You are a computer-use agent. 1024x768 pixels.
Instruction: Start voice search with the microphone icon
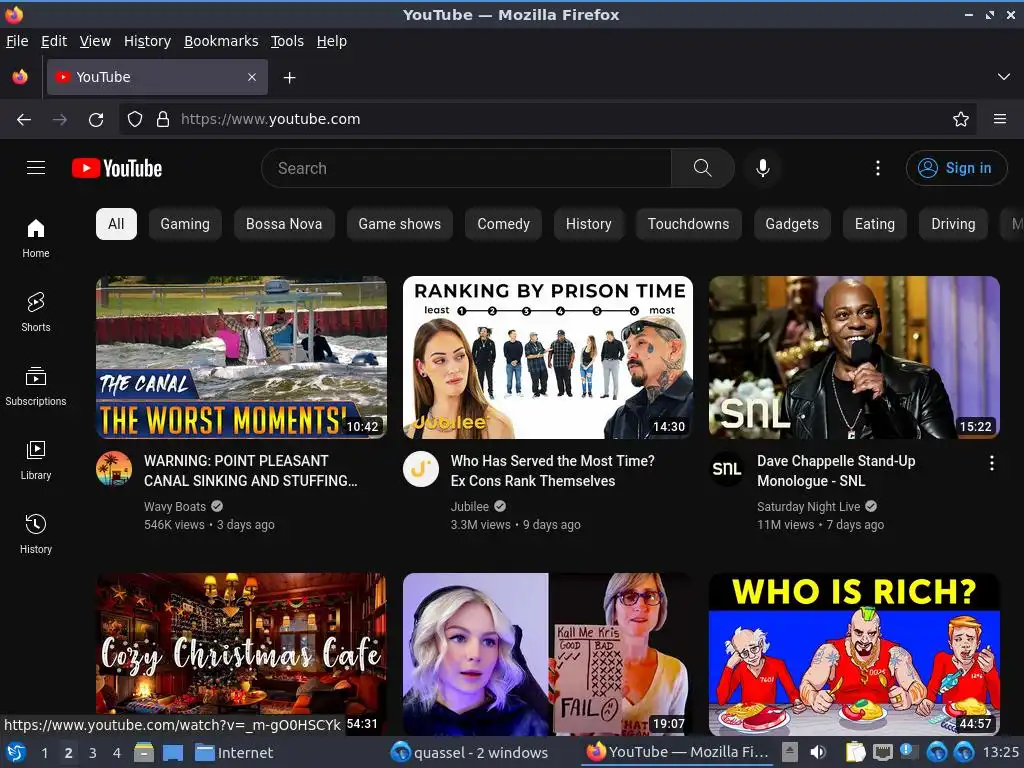click(762, 168)
